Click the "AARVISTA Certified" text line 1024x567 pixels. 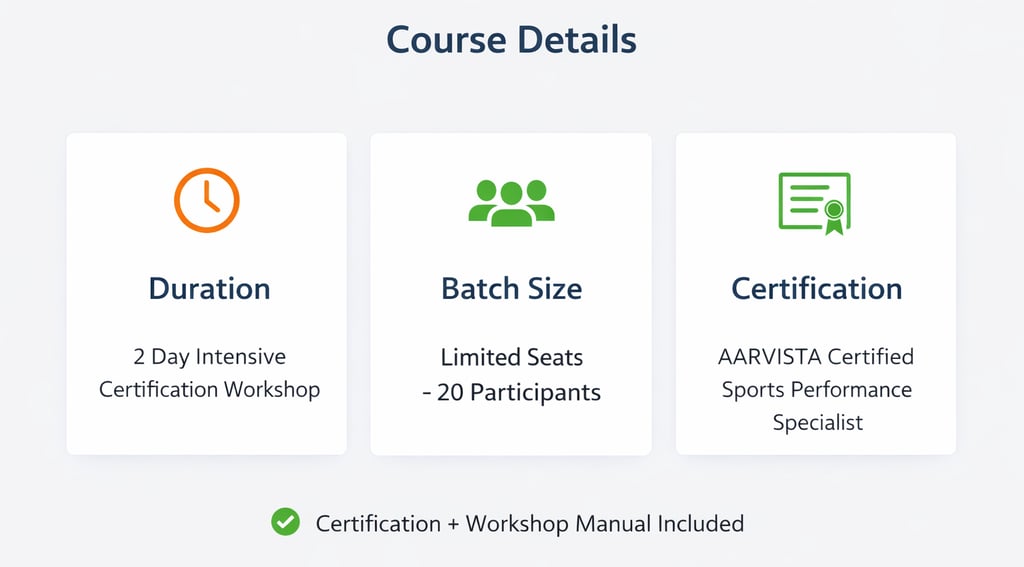click(x=816, y=357)
